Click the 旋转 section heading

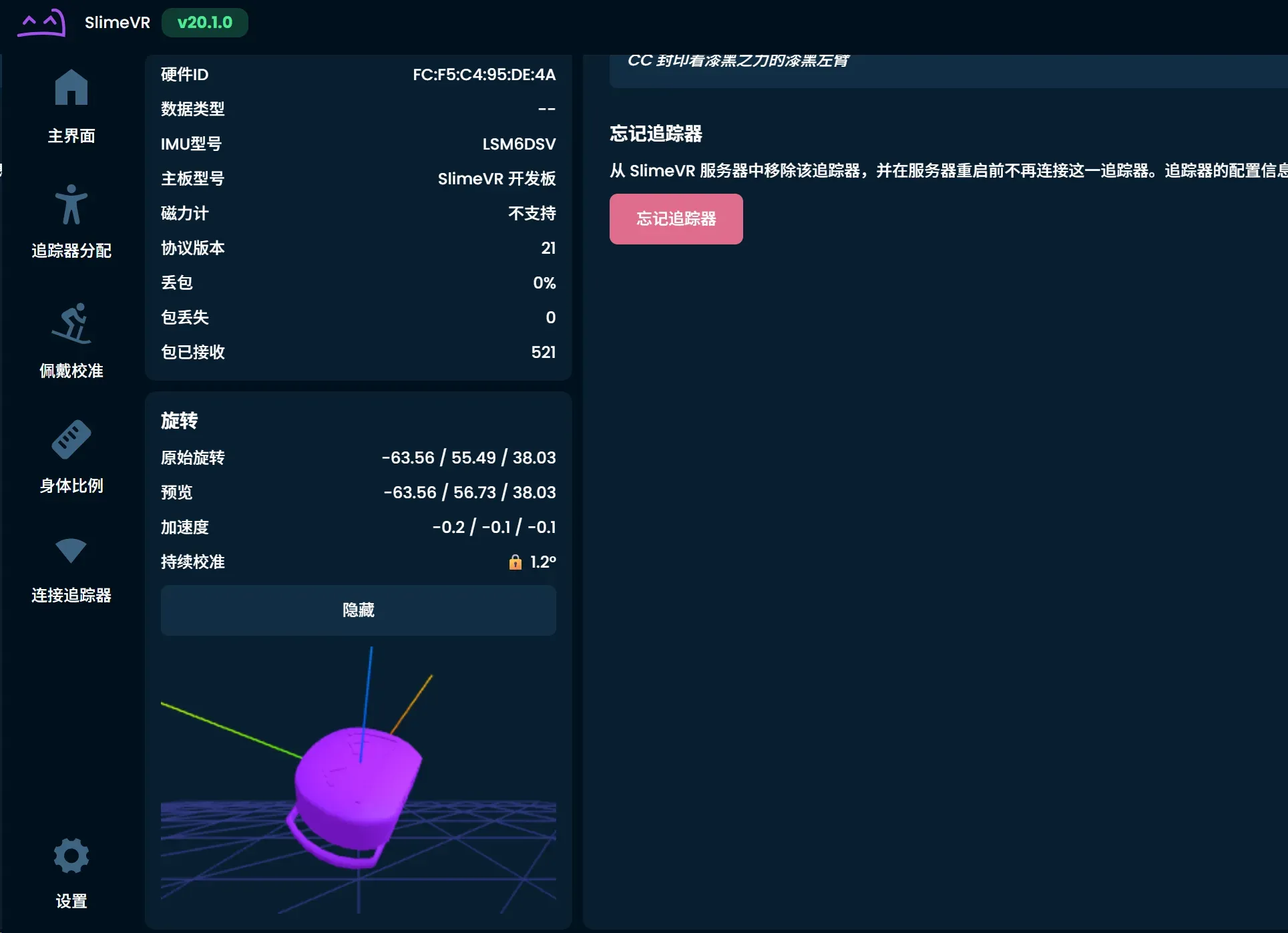coord(179,421)
